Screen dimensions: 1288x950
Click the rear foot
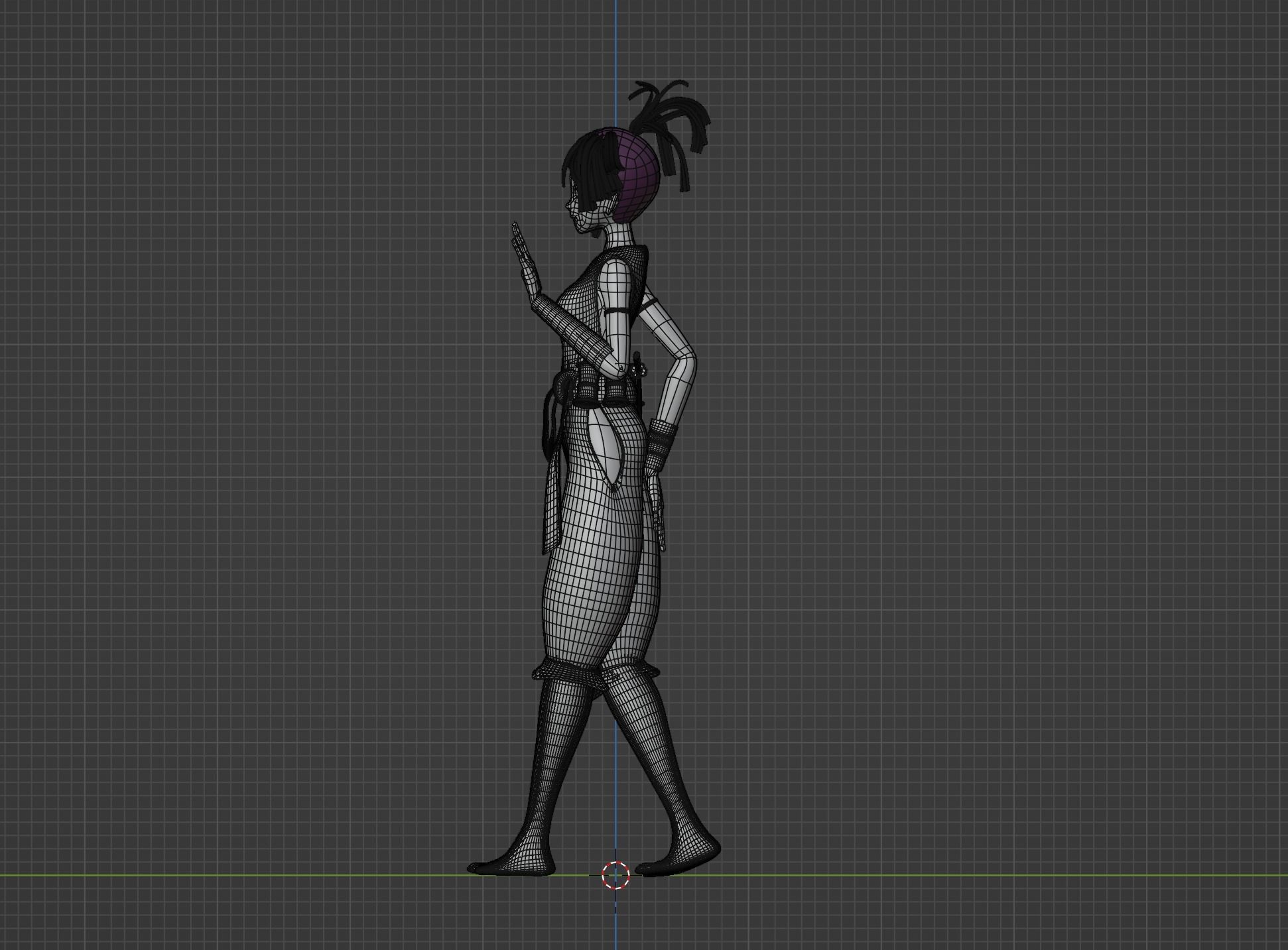point(683,859)
